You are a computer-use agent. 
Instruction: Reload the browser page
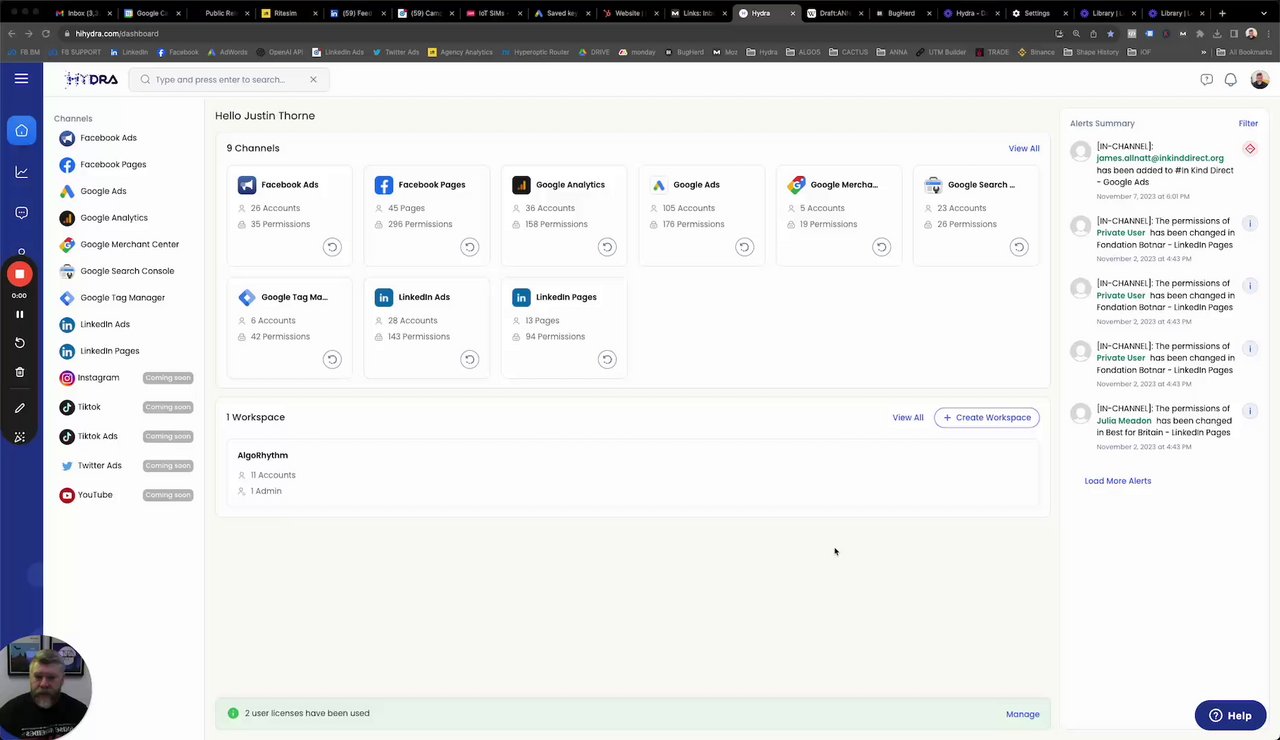46,33
